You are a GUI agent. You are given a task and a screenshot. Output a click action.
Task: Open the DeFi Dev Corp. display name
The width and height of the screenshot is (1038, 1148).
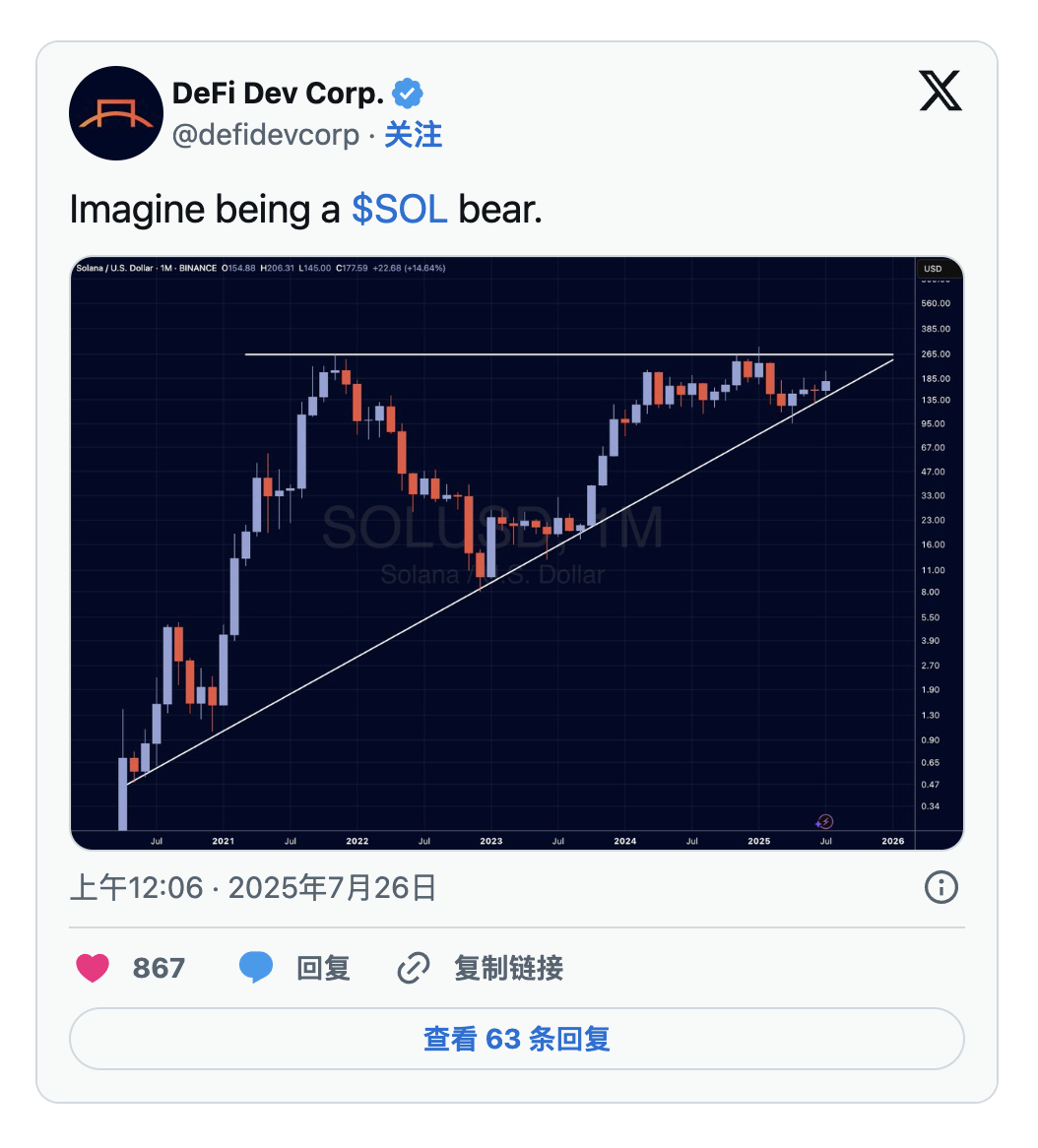(x=278, y=94)
